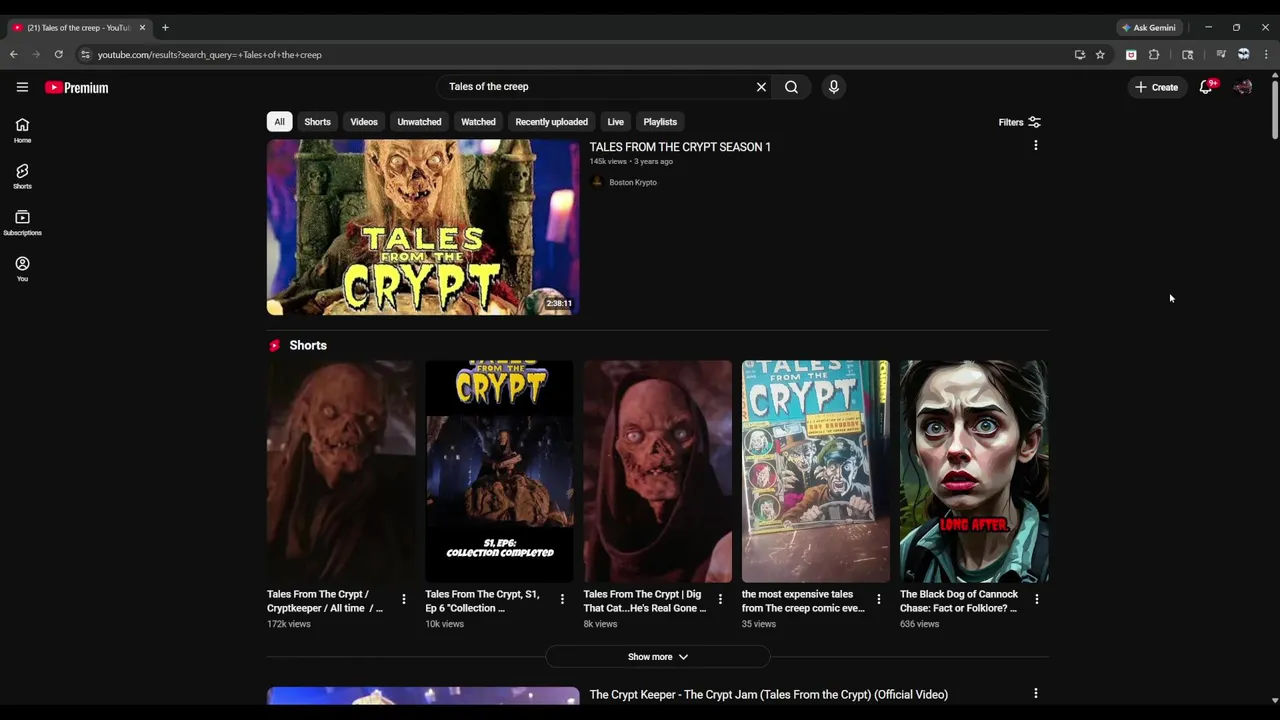
Task: Open the hamburger guide menu
Action: [x=22, y=87]
